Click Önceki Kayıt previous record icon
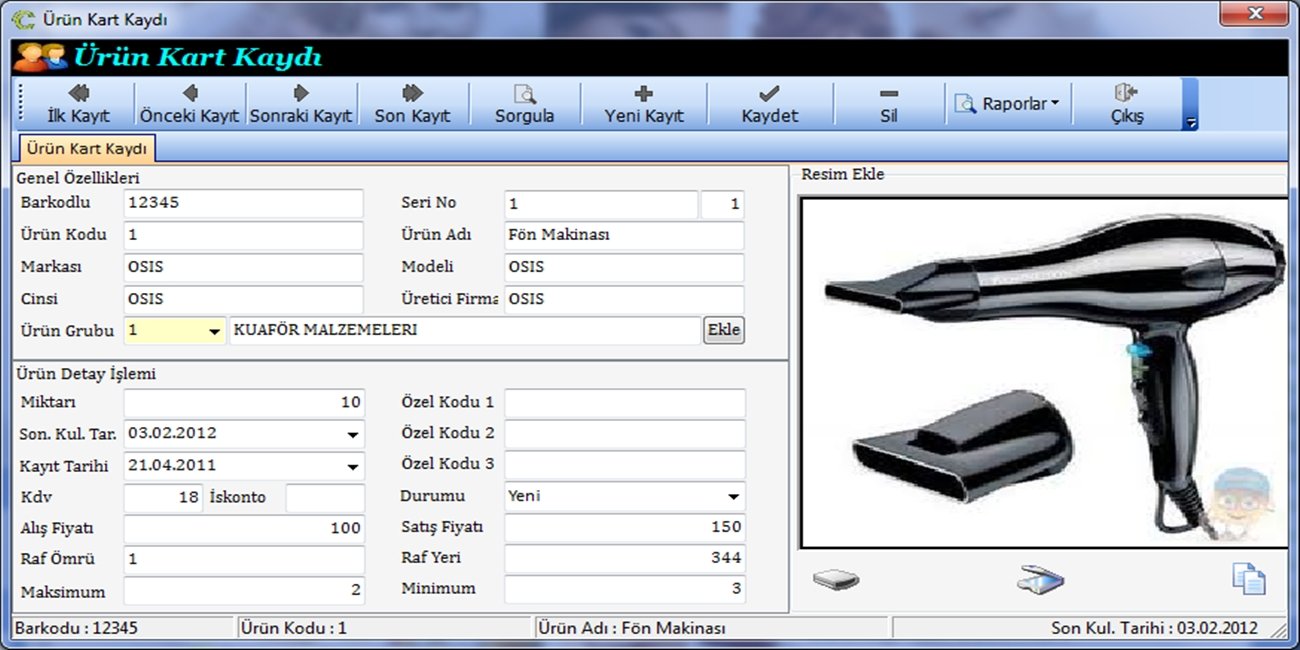The image size is (1300, 650). 189,93
